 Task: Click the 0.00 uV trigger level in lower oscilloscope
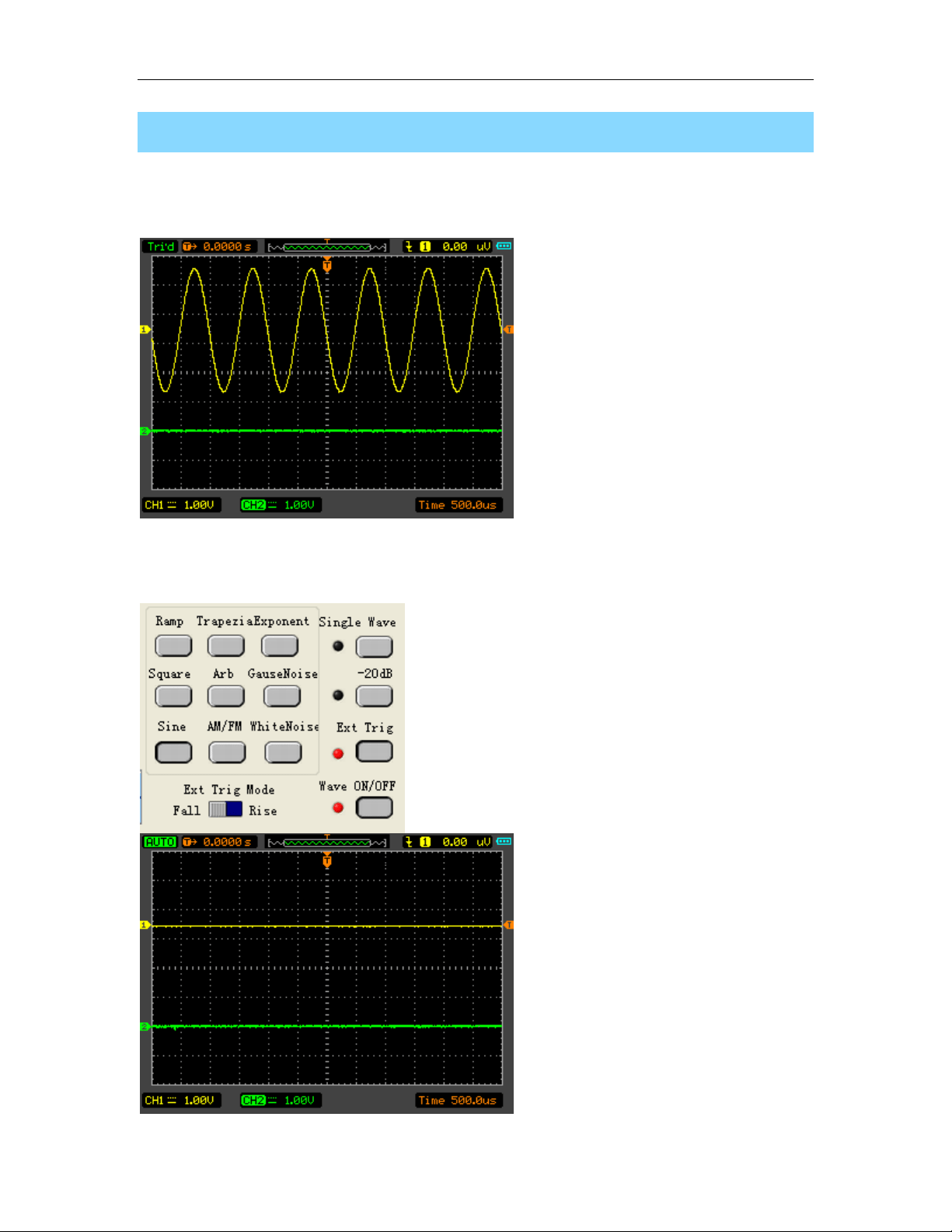point(466,842)
